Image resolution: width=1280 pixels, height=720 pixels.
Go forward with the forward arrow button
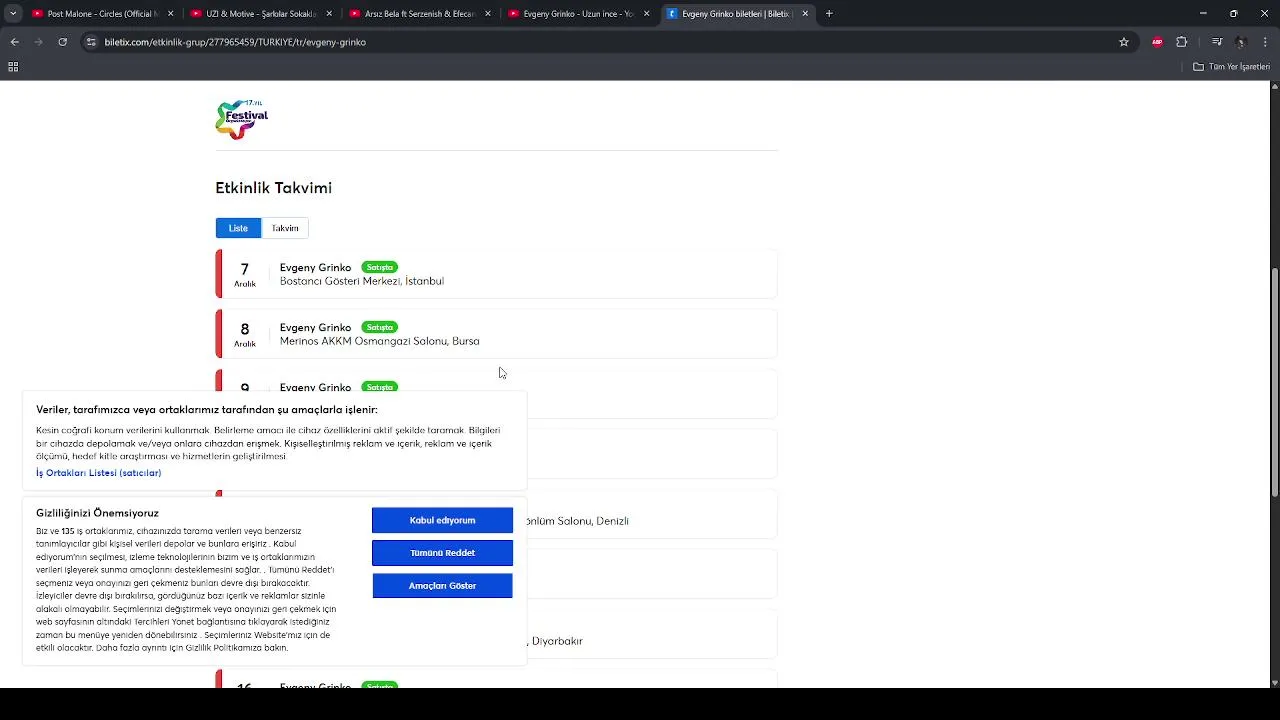[x=38, y=42]
